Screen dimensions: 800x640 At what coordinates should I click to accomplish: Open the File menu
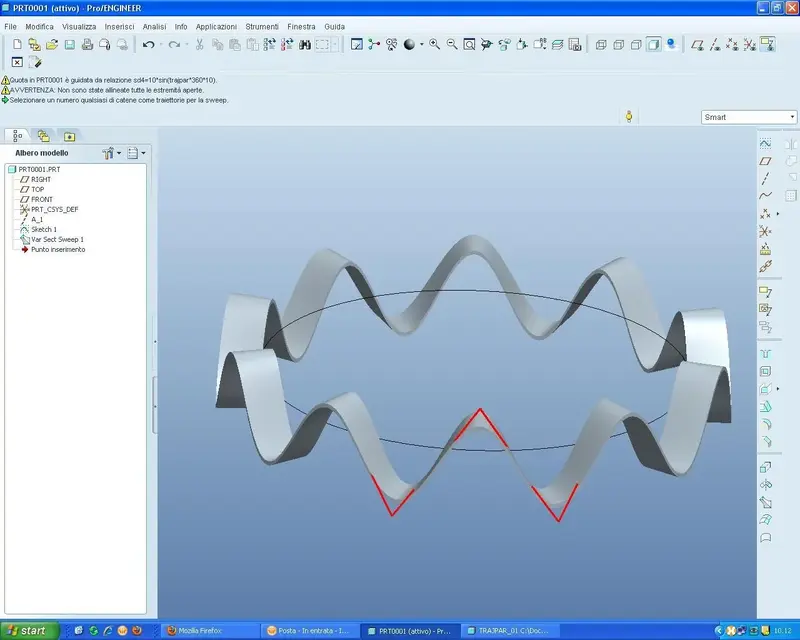pos(10,27)
